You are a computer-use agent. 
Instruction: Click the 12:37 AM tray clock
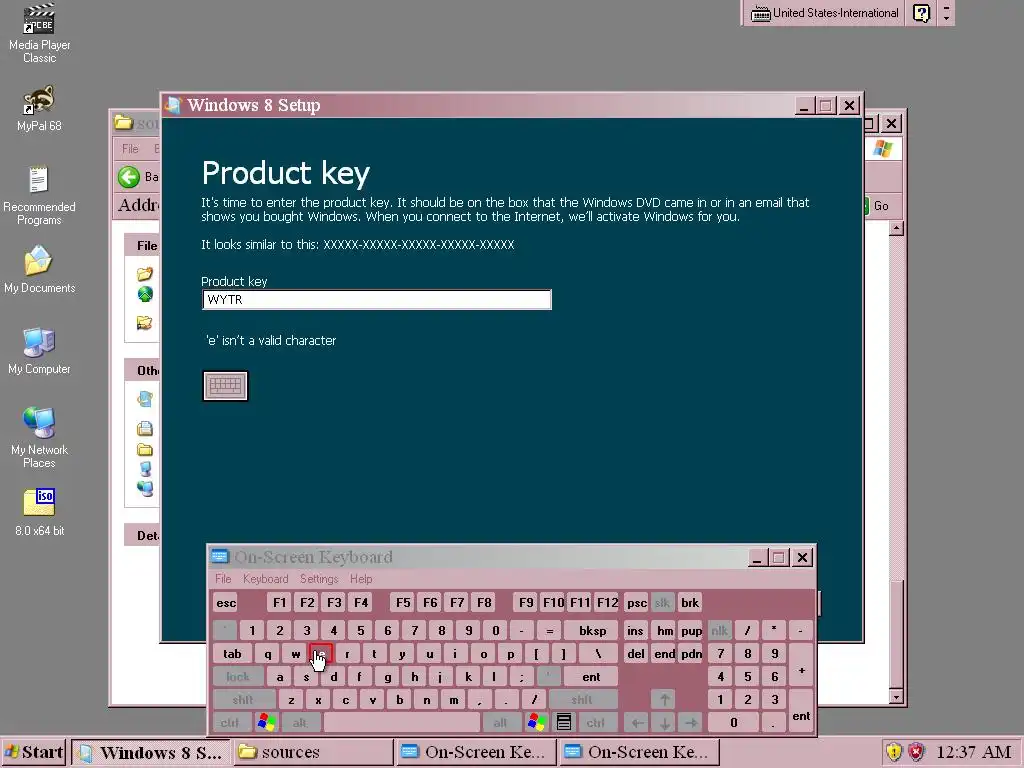point(973,752)
